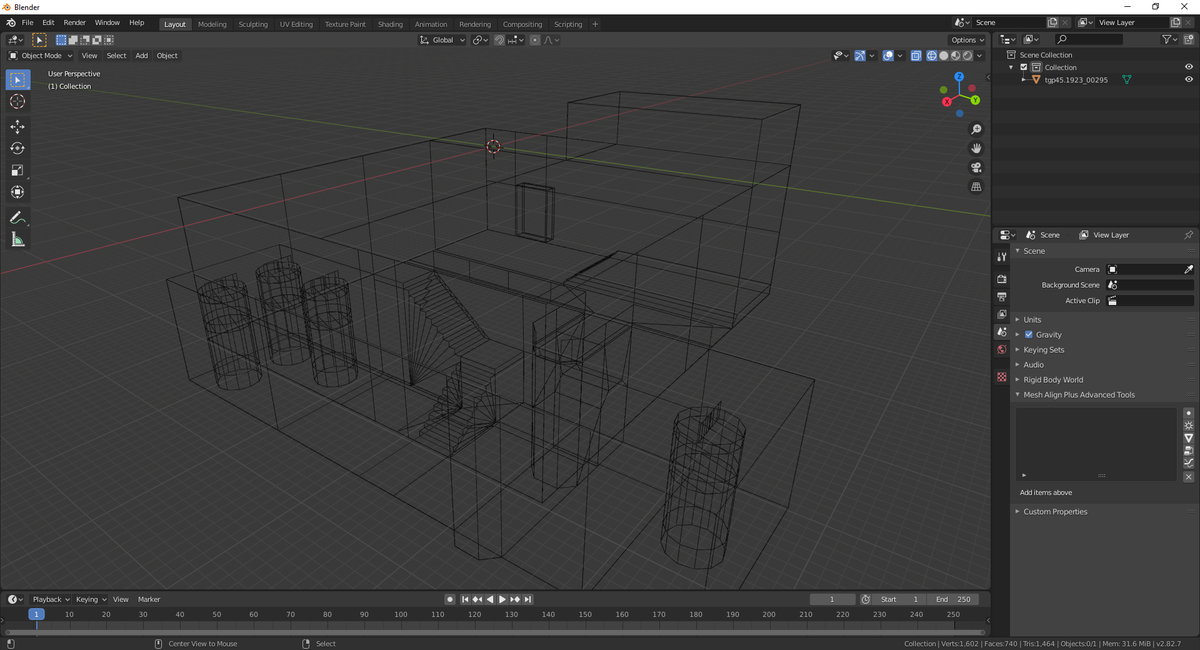
Task: Select the Transform tool
Action: (17, 192)
